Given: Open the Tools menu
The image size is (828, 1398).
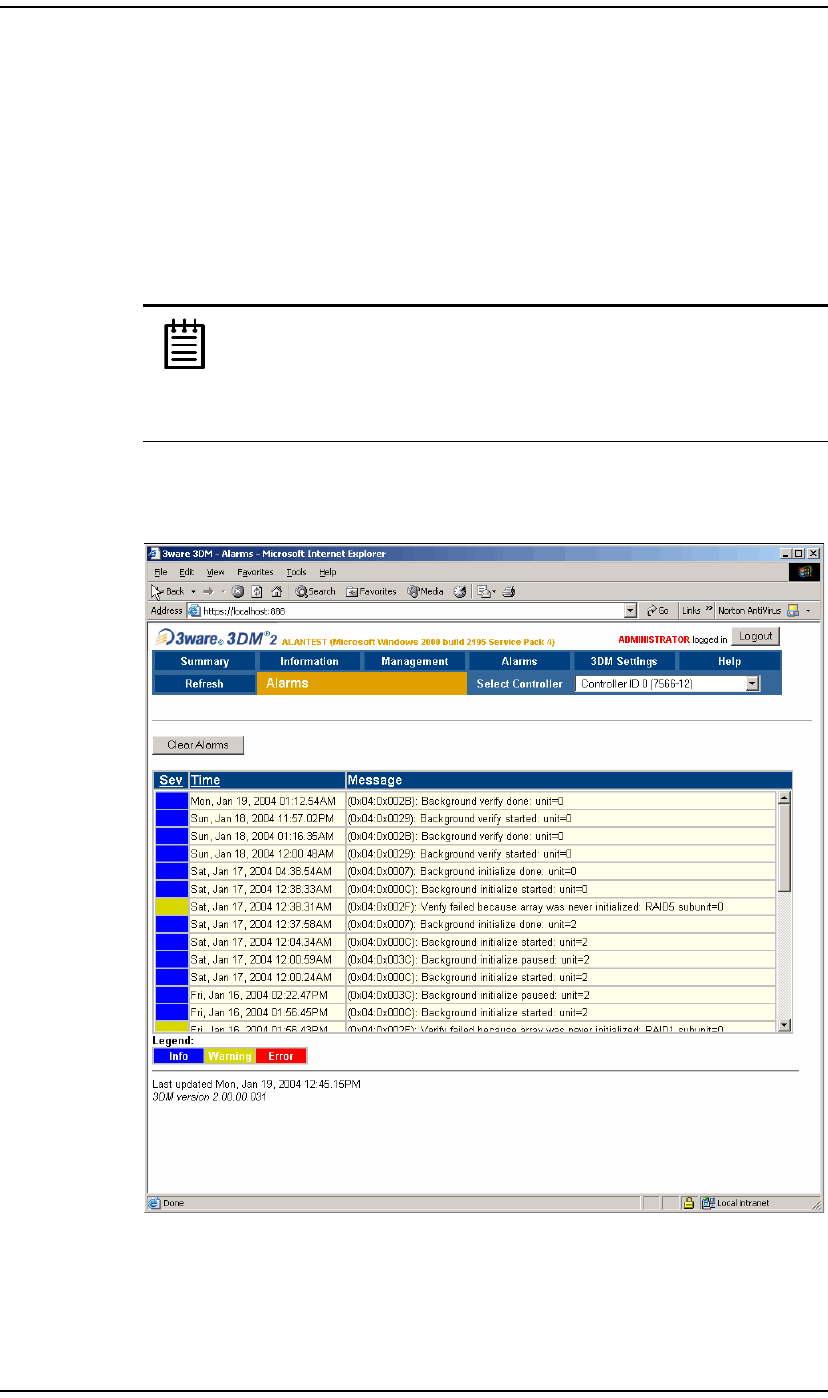Looking at the screenshot, I should (296, 572).
